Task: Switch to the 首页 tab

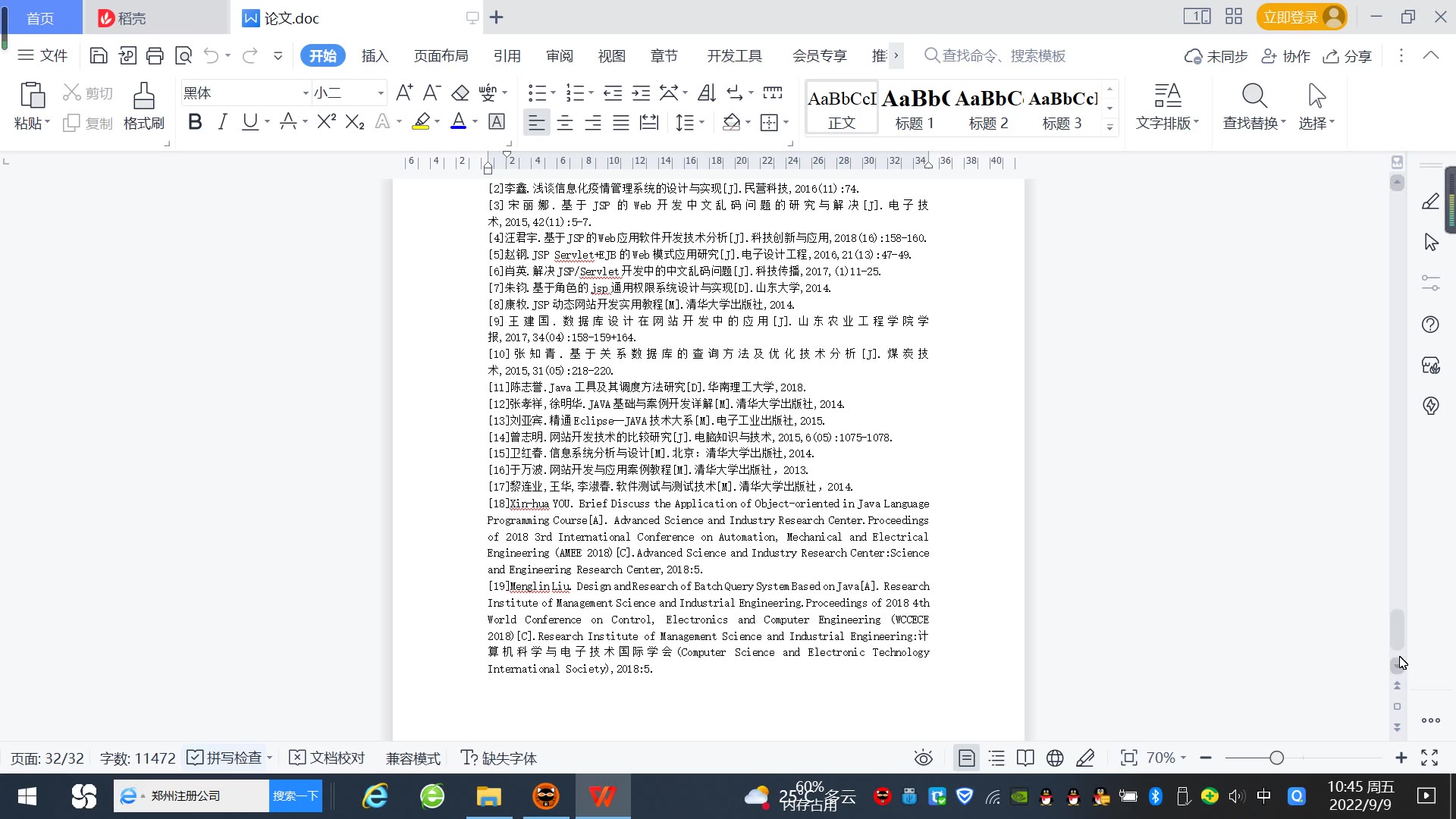Action: click(41, 17)
